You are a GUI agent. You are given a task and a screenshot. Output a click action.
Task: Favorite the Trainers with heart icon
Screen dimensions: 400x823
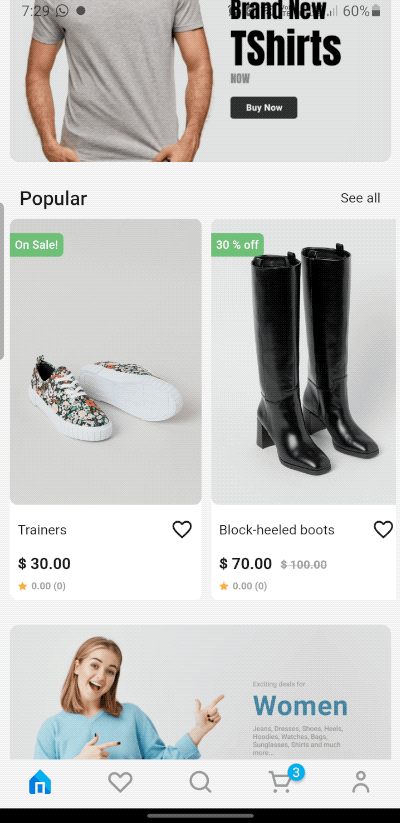182,530
